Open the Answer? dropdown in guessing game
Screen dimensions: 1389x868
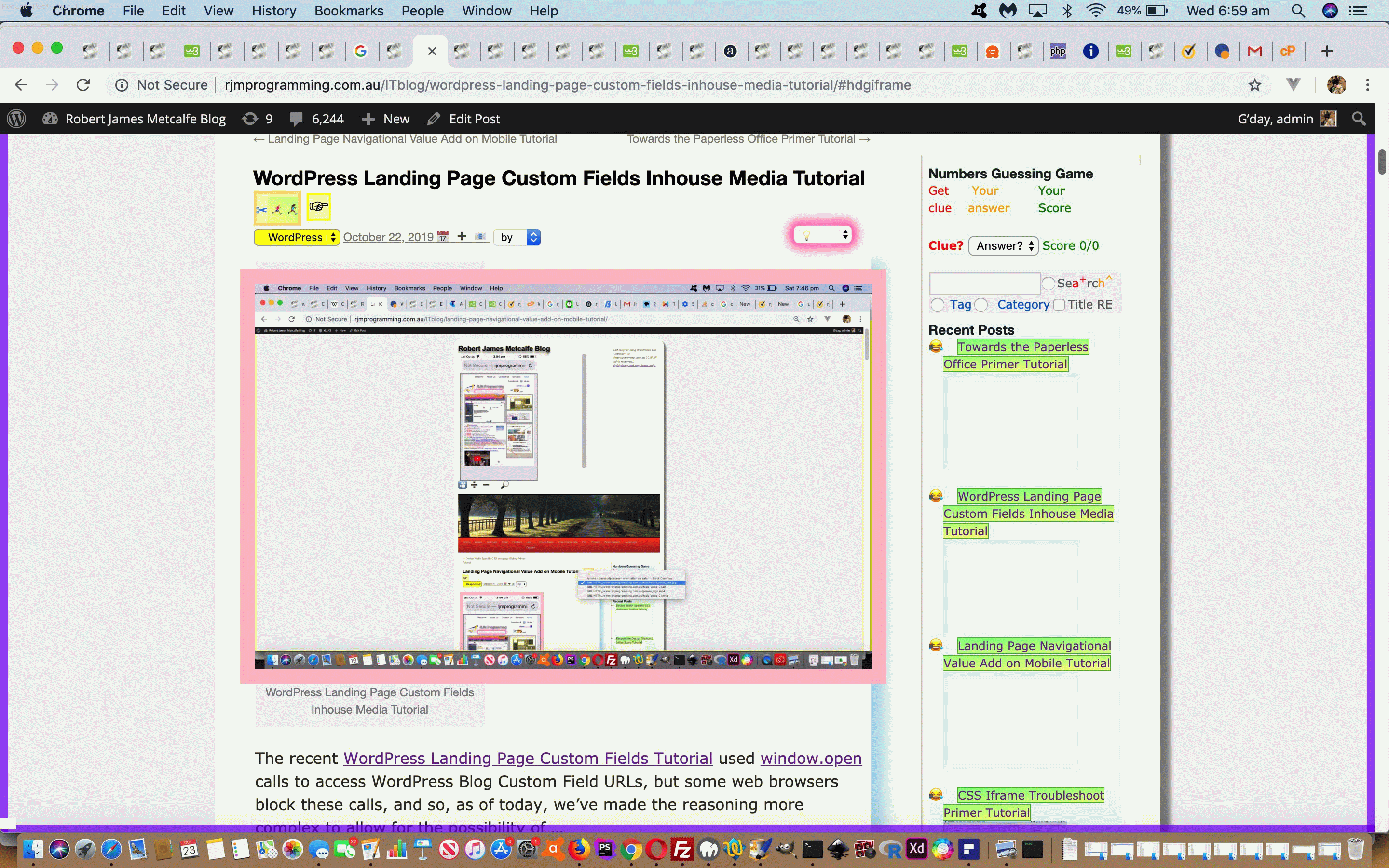pyautogui.click(x=1003, y=246)
